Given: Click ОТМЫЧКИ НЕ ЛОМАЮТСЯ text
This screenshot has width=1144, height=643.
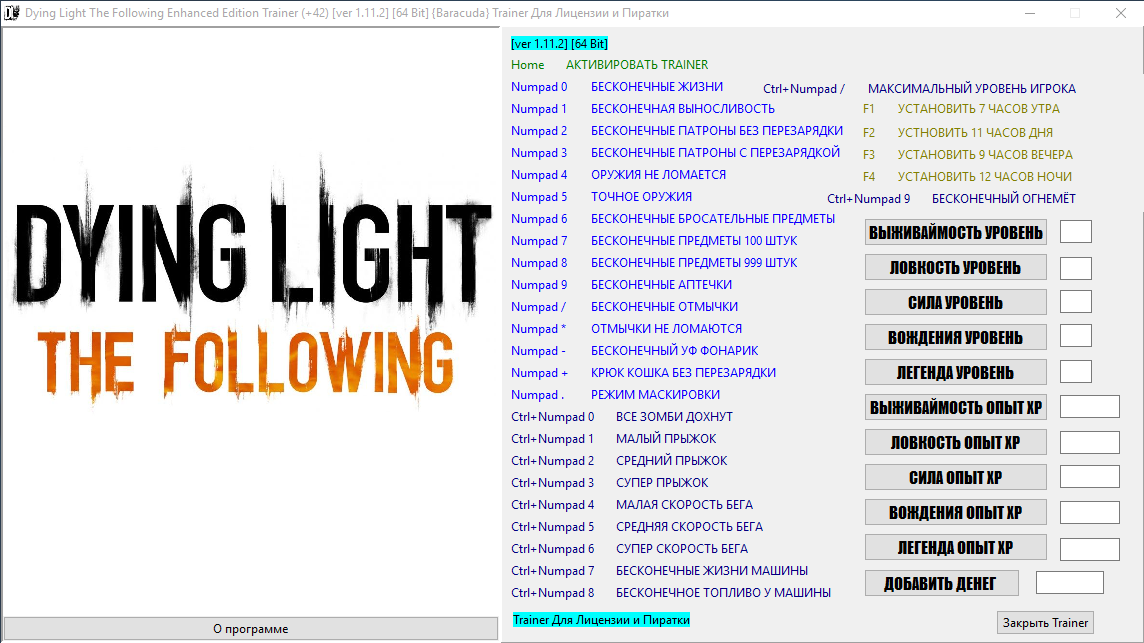Looking at the screenshot, I should [666, 328].
